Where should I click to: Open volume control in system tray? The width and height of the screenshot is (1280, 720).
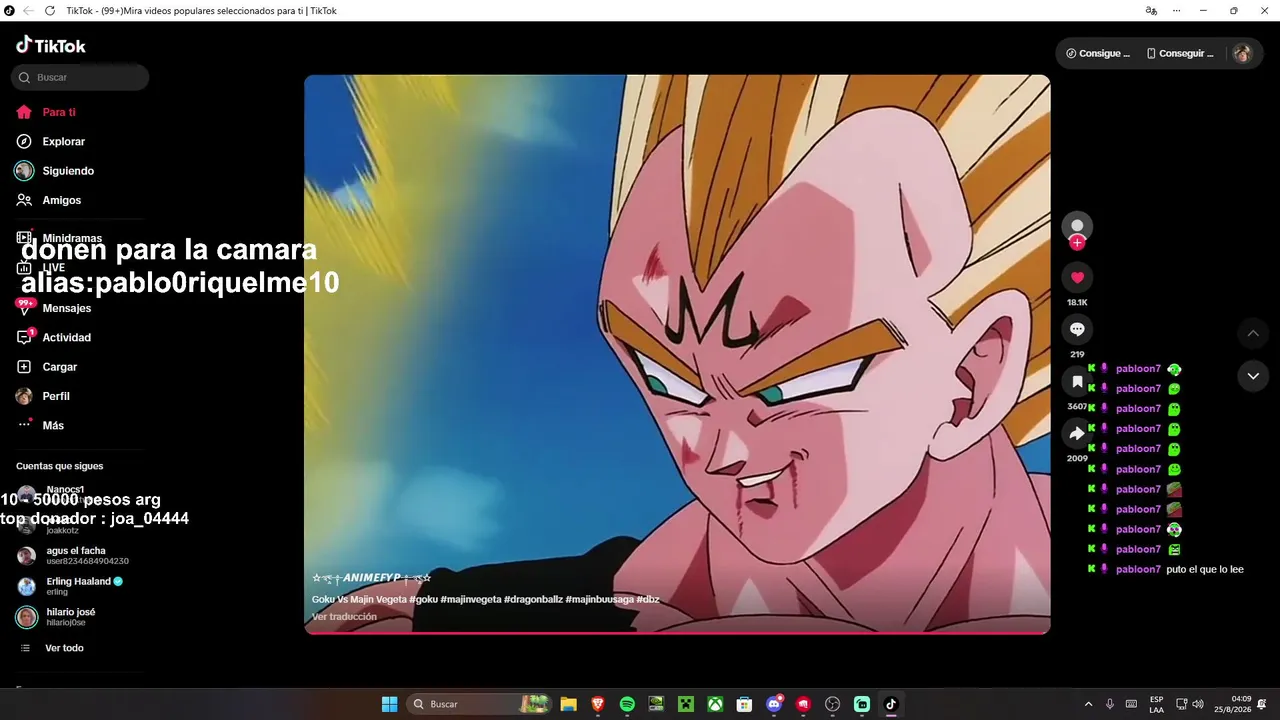(1198, 704)
